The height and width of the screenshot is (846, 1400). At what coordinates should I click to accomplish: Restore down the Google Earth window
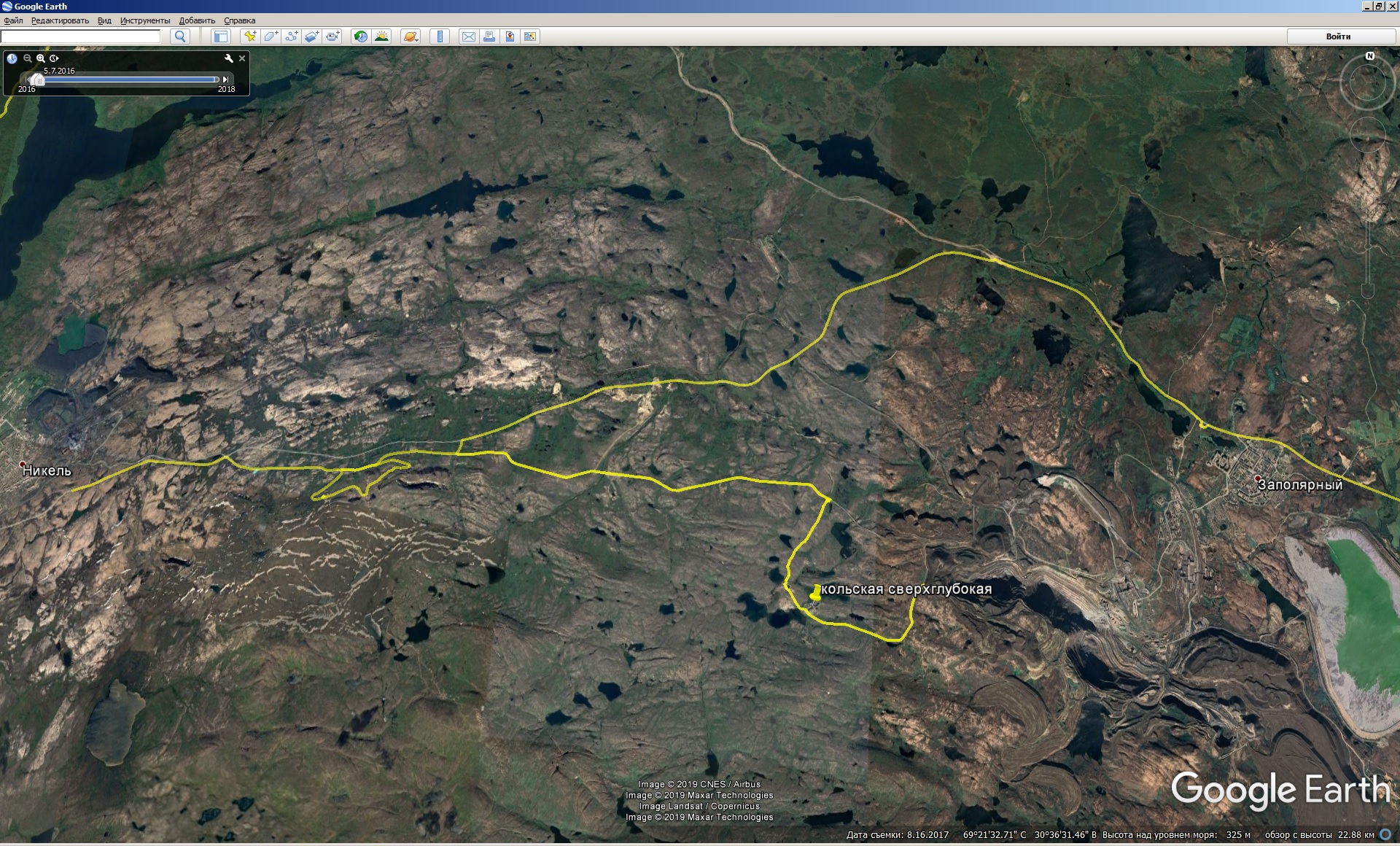tap(1379, 7)
